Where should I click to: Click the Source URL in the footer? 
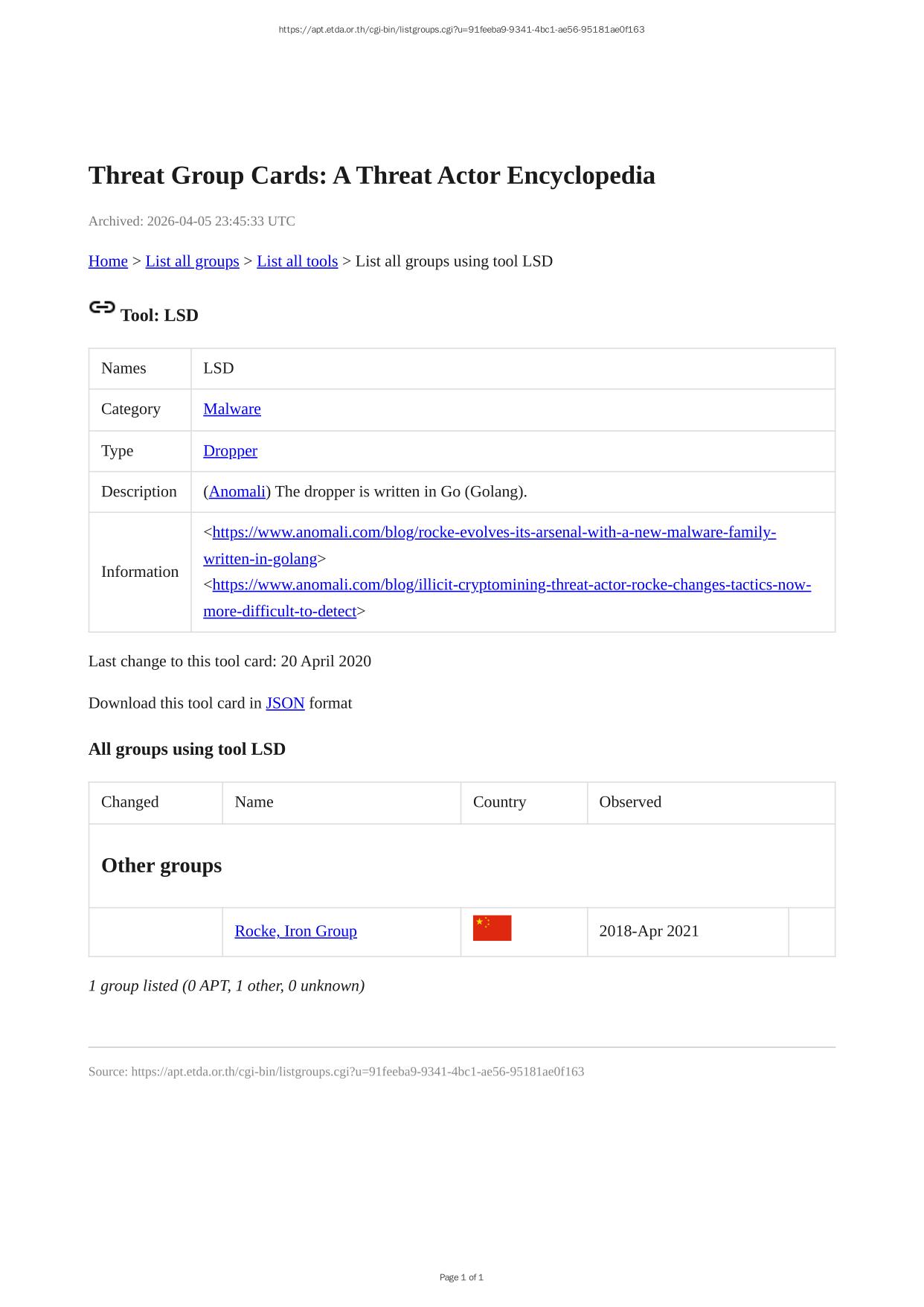click(357, 1072)
